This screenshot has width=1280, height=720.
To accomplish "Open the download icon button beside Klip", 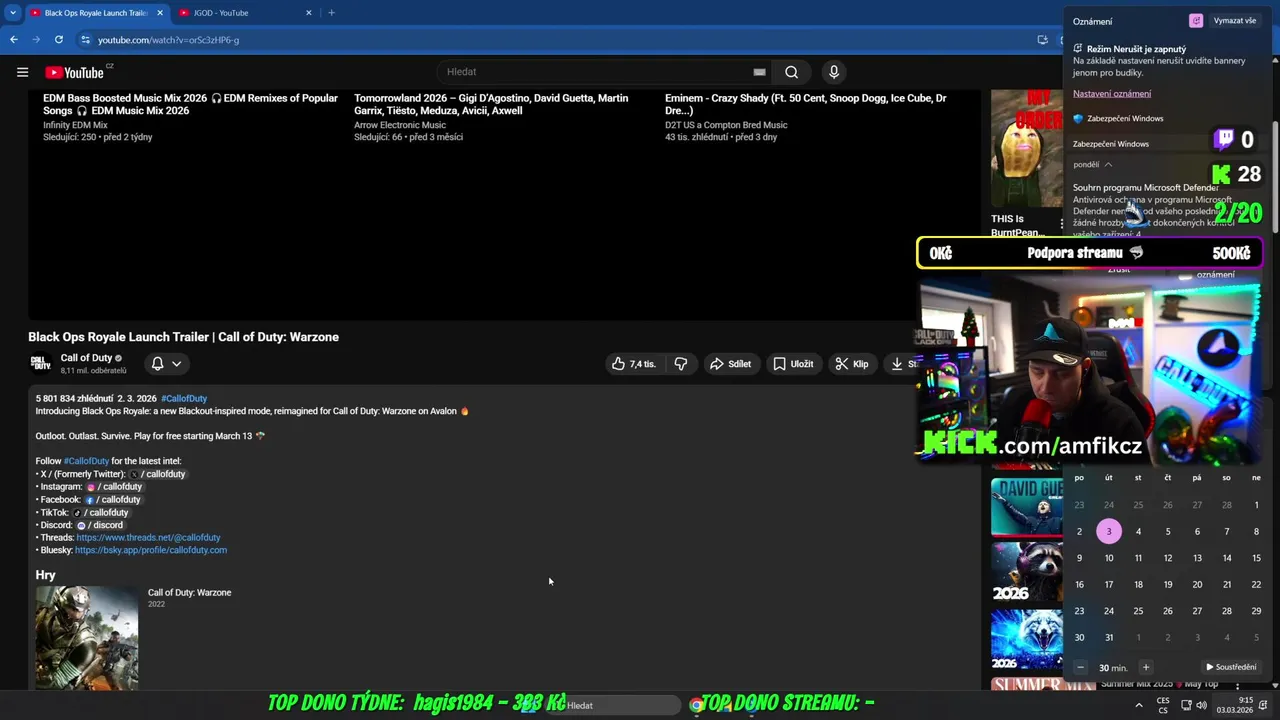I will (900, 364).
